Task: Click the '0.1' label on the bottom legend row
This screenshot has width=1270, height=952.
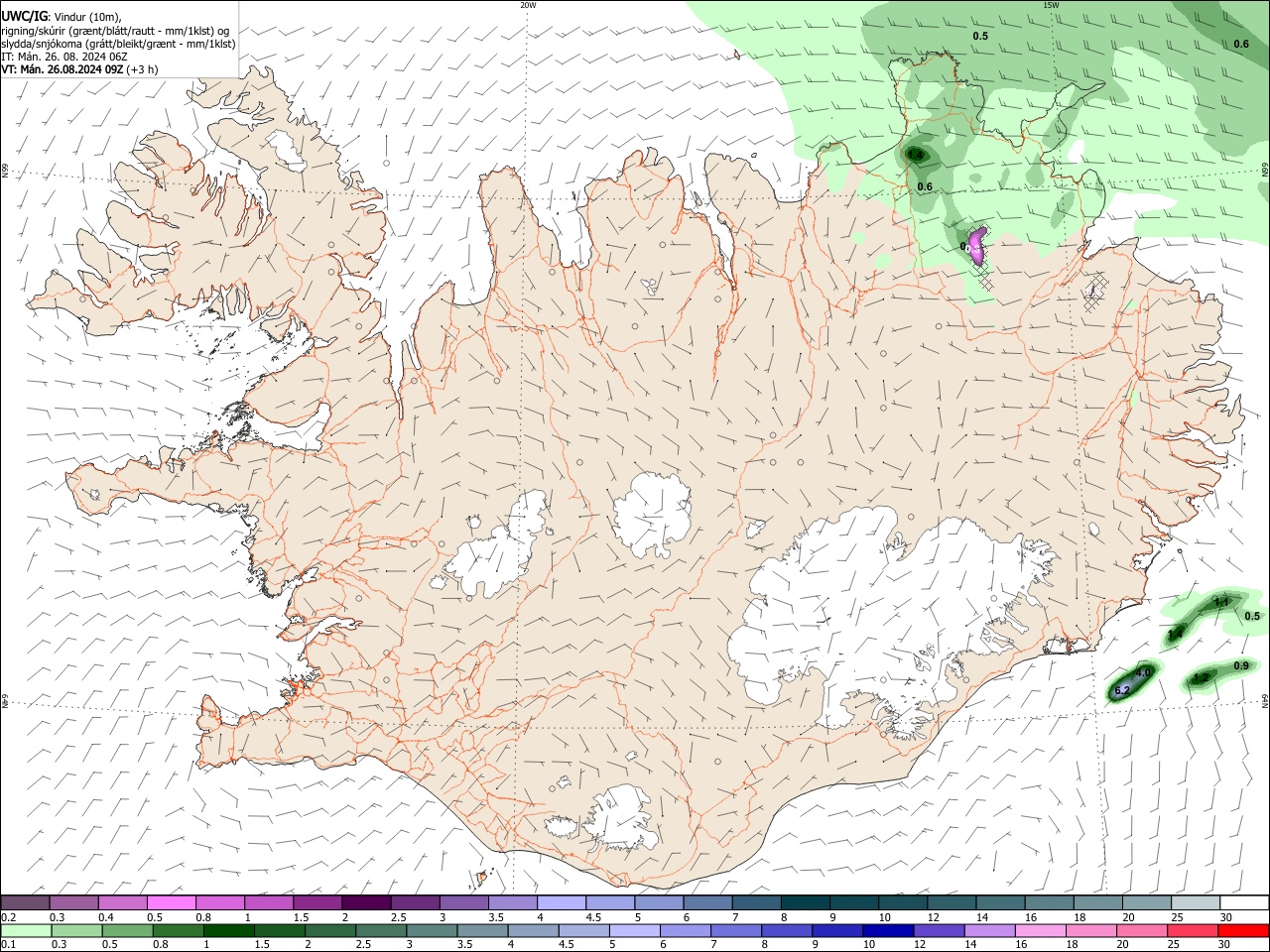Action: tap(8, 945)
